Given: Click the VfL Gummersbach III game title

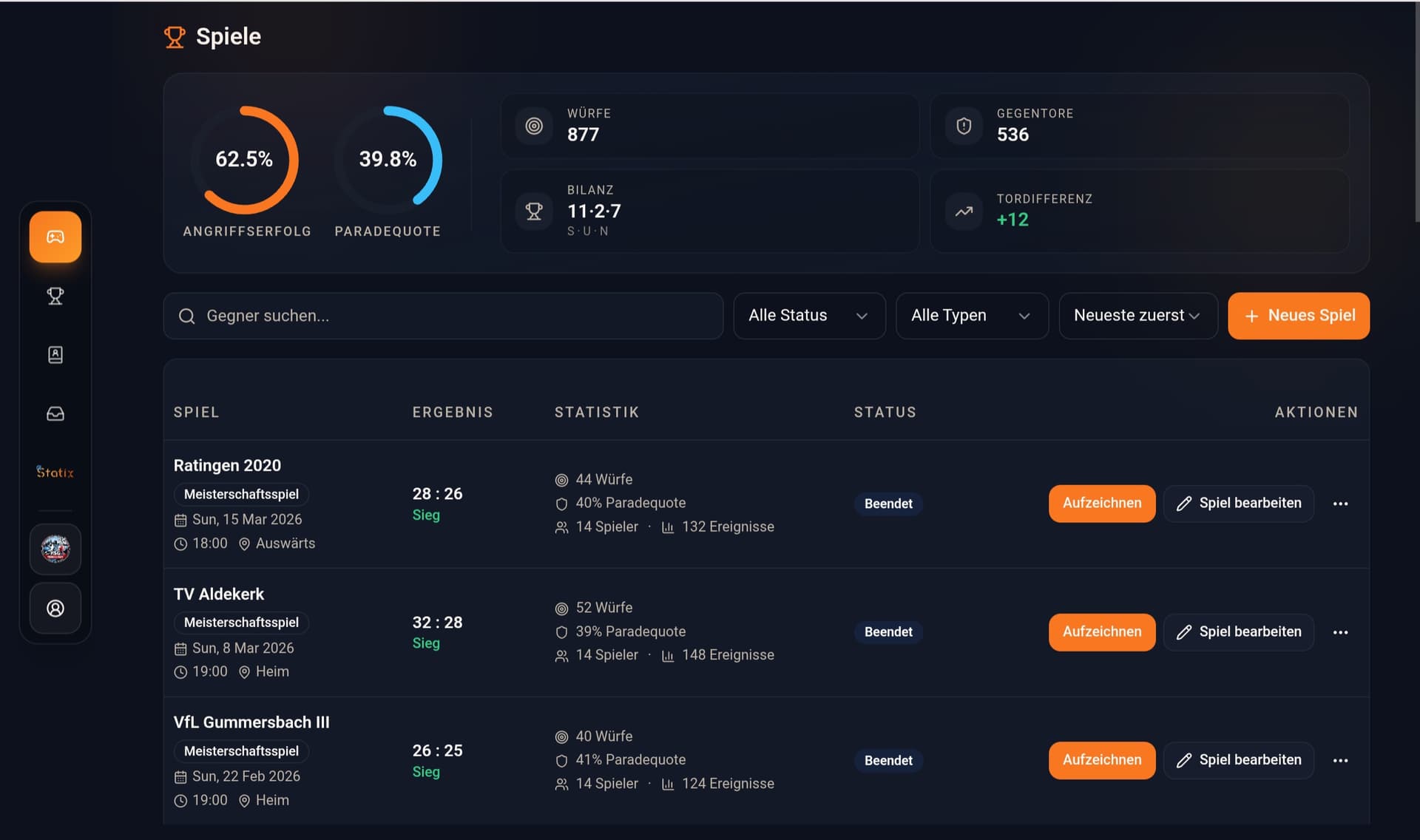Looking at the screenshot, I should coord(251,722).
